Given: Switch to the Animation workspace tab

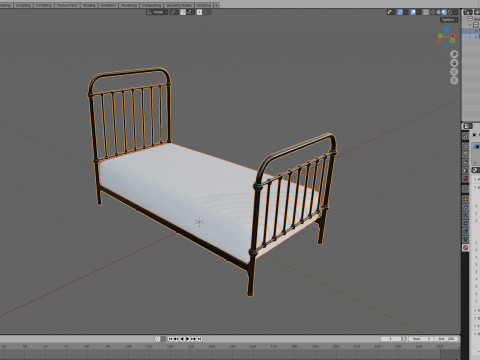Looking at the screenshot, I should click(x=108, y=5).
